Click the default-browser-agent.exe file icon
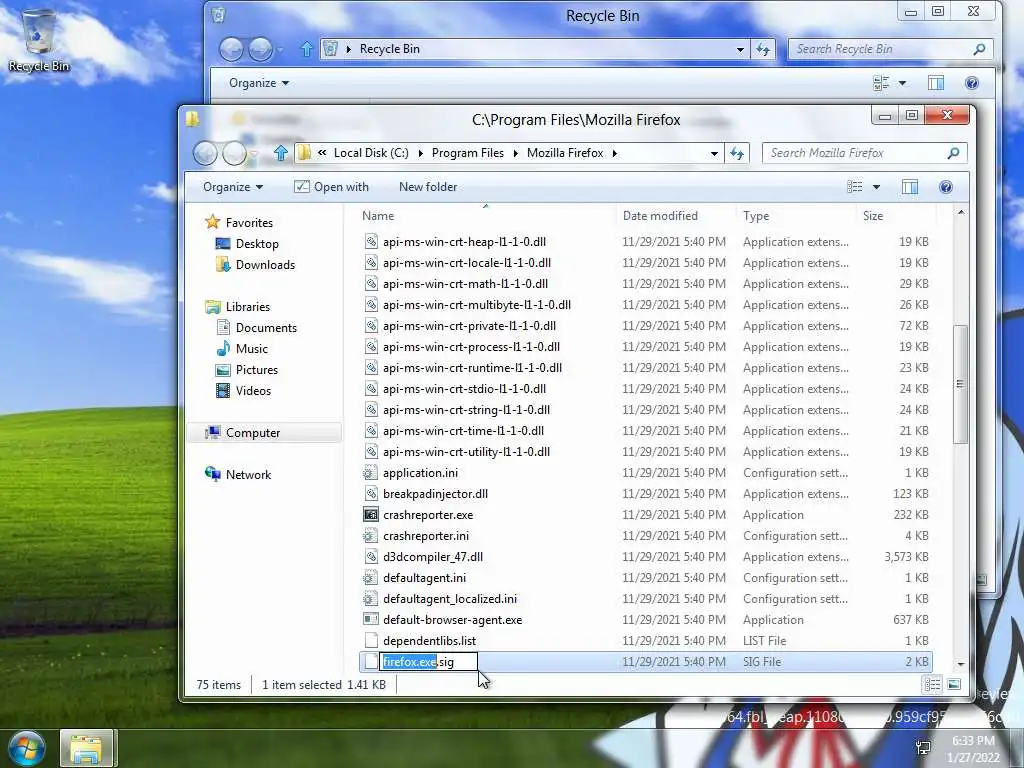1024x768 pixels. 370,620
